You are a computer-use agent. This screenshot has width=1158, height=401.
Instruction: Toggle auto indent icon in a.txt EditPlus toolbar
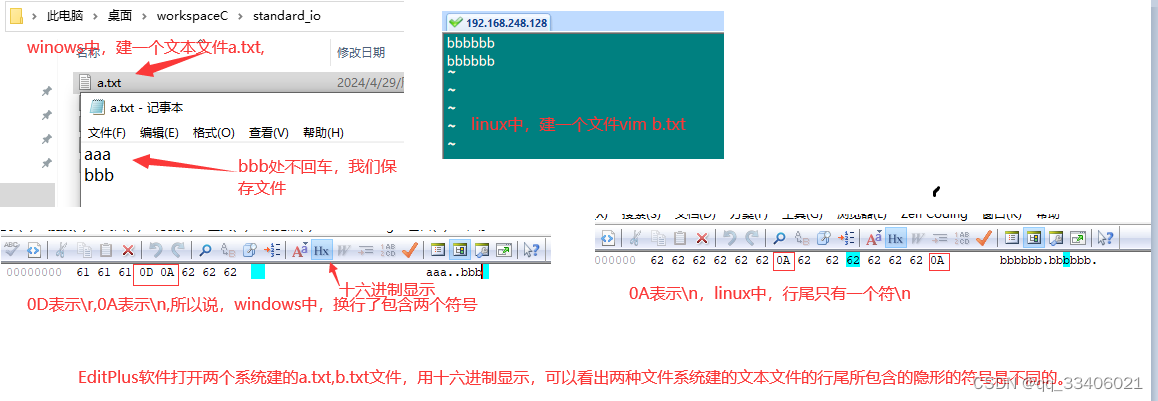[366, 250]
